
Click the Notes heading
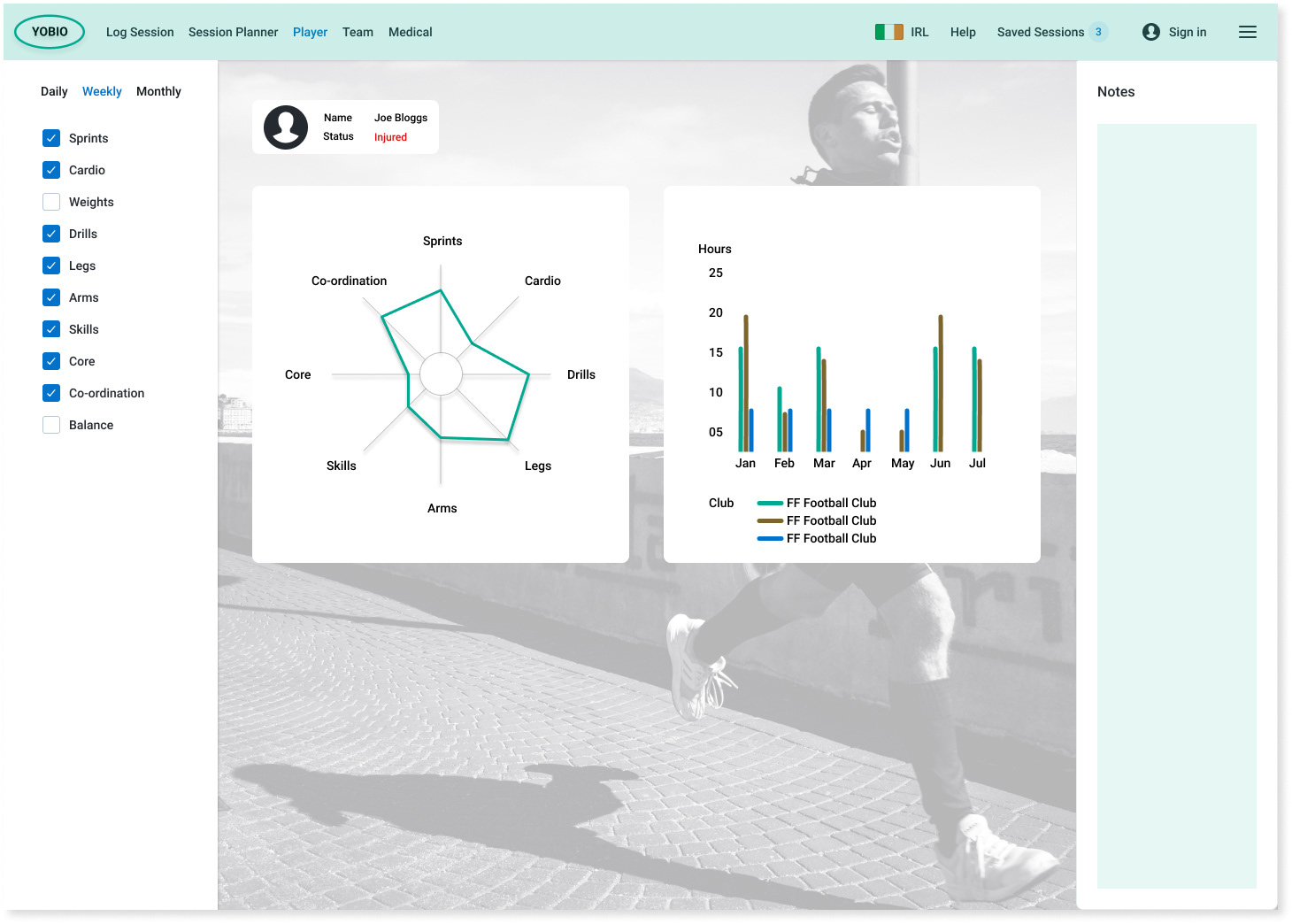[x=1116, y=92]
